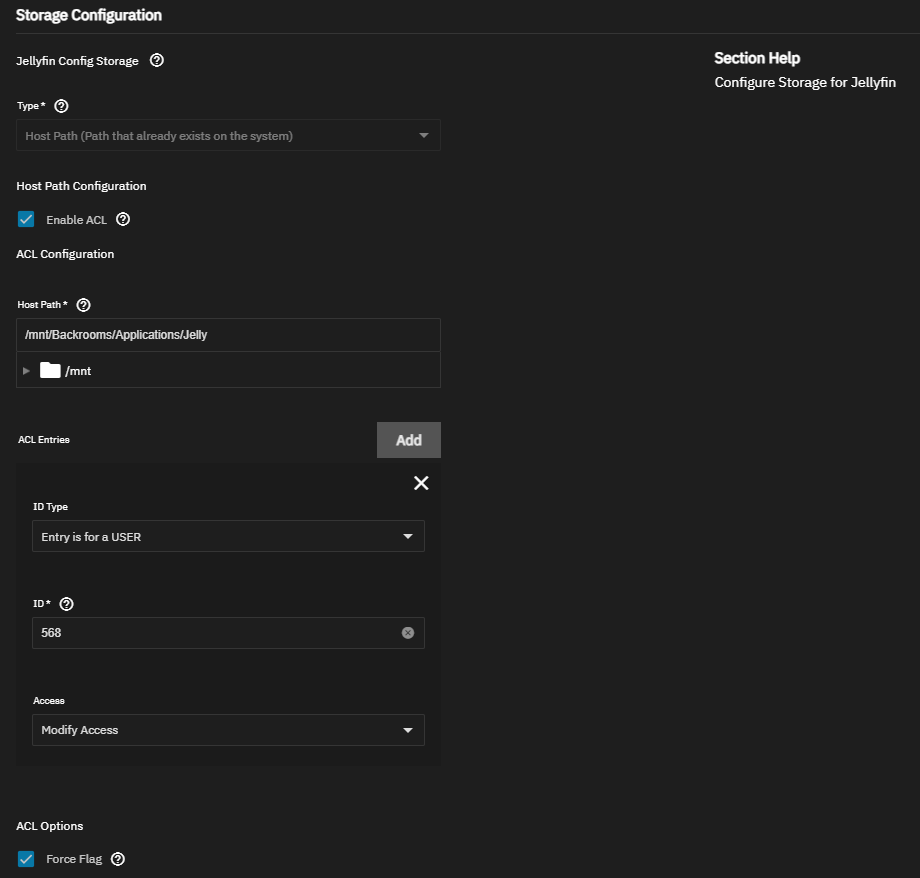Click the help icon beside Type label

[61, 106]
